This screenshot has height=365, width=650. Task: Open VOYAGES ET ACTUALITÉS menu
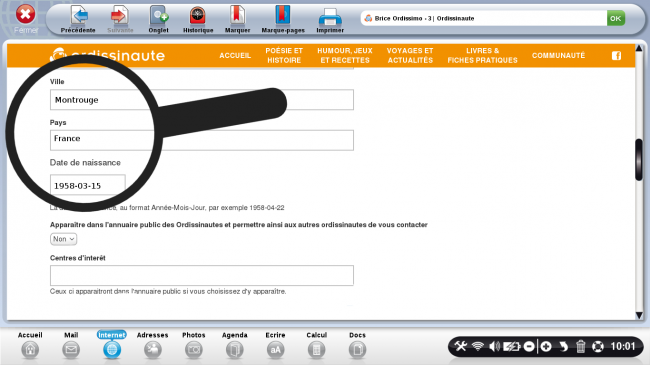tap(410, 55)
